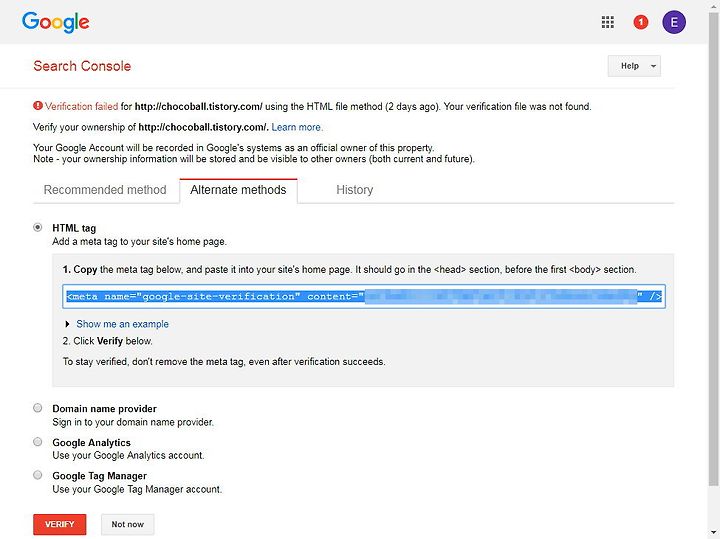Select the HTML tag radio button

tap(38, 227)
